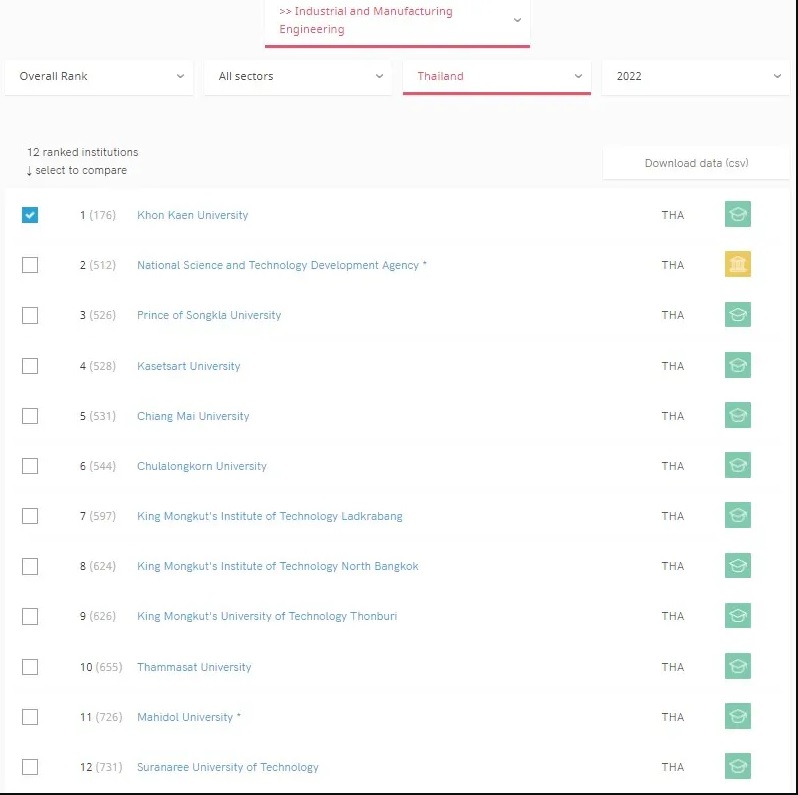This screenshot has height=795, width=798.
Task: Click rank text "2 (512)"
Action: click(98, 265)
